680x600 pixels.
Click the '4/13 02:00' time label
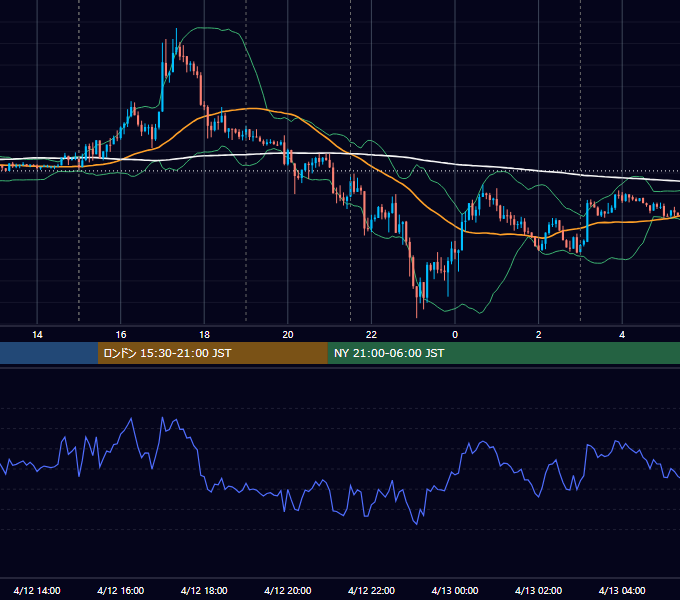pos(539,590)
